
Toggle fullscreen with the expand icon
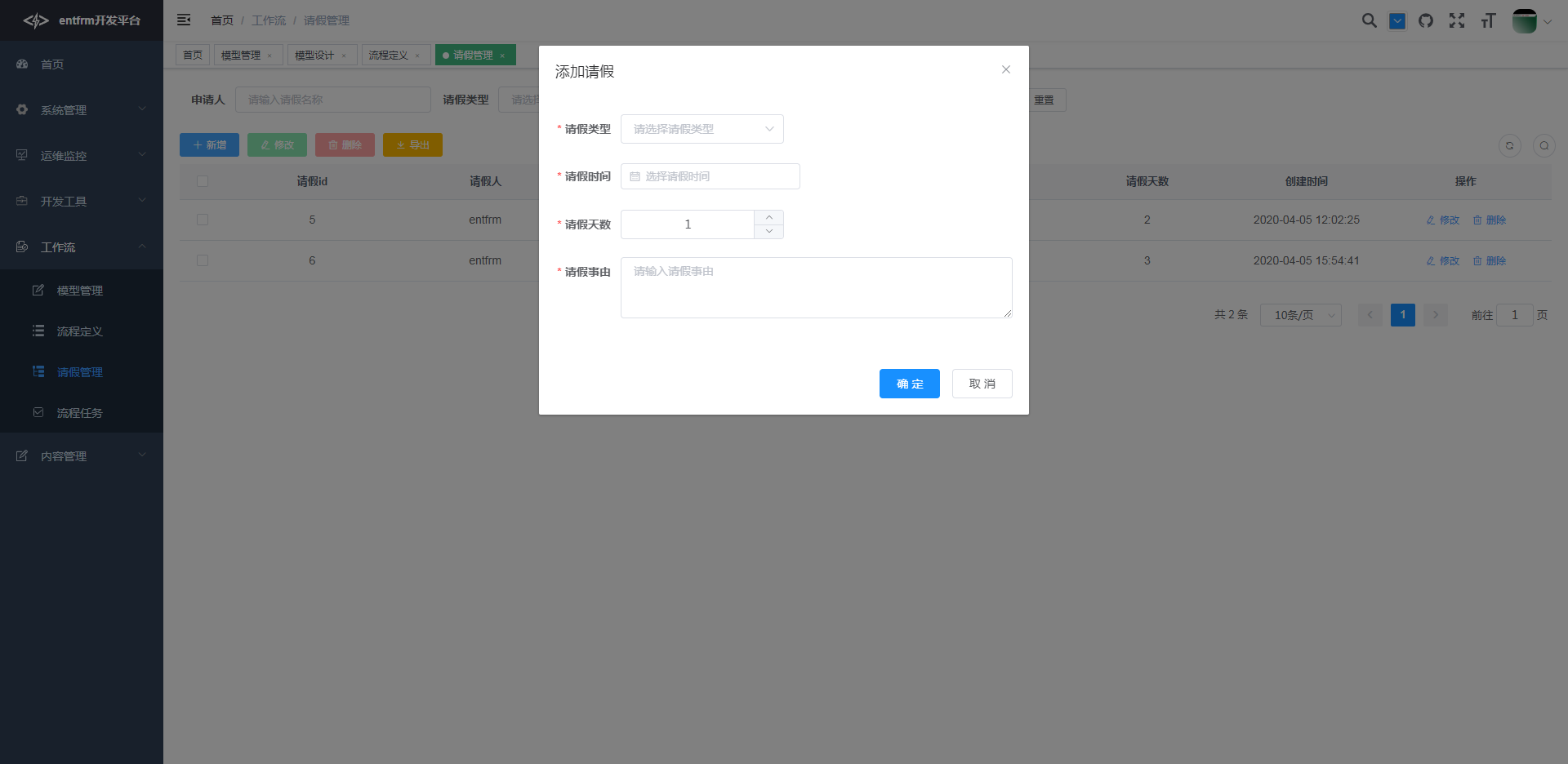(x=1457, y=20)
